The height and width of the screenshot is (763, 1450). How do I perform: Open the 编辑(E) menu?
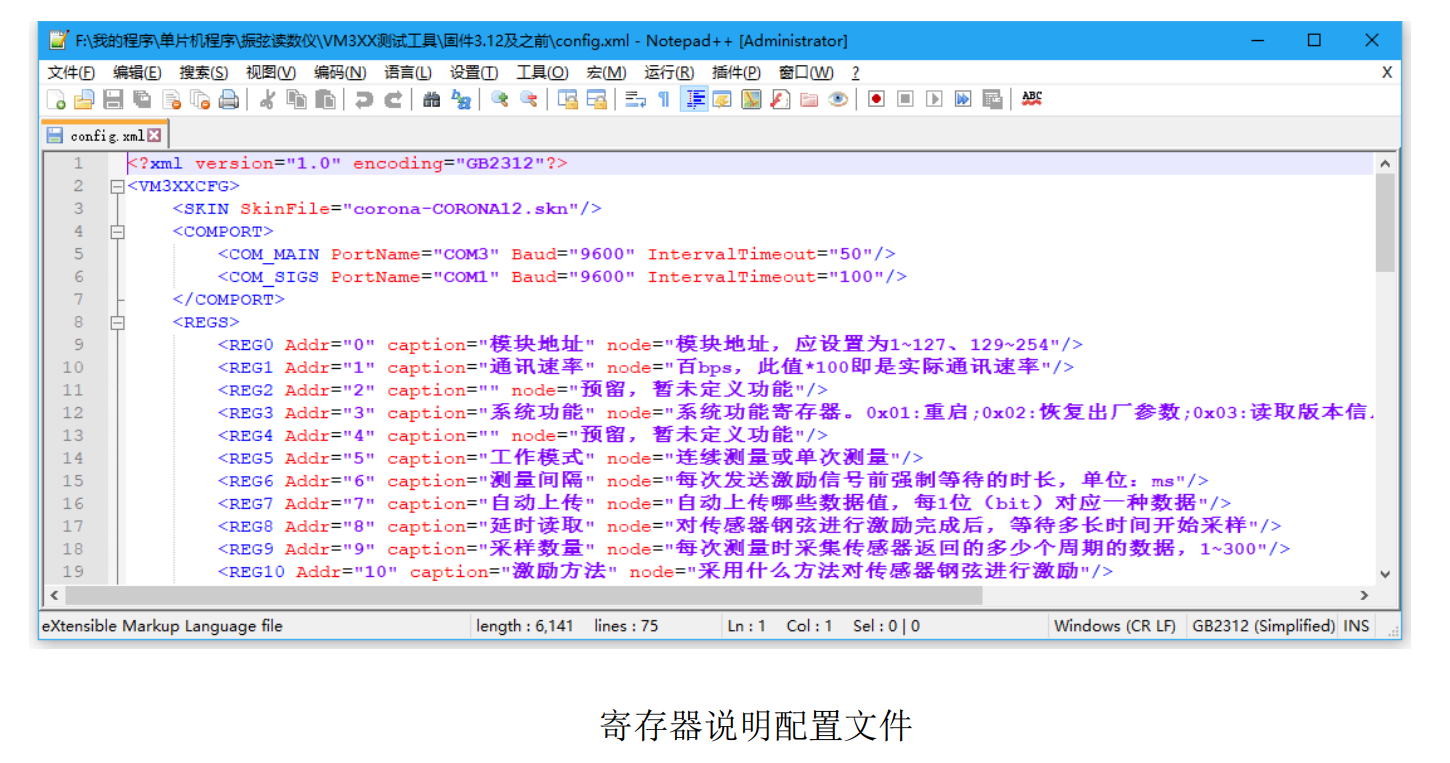pos(137,72)
